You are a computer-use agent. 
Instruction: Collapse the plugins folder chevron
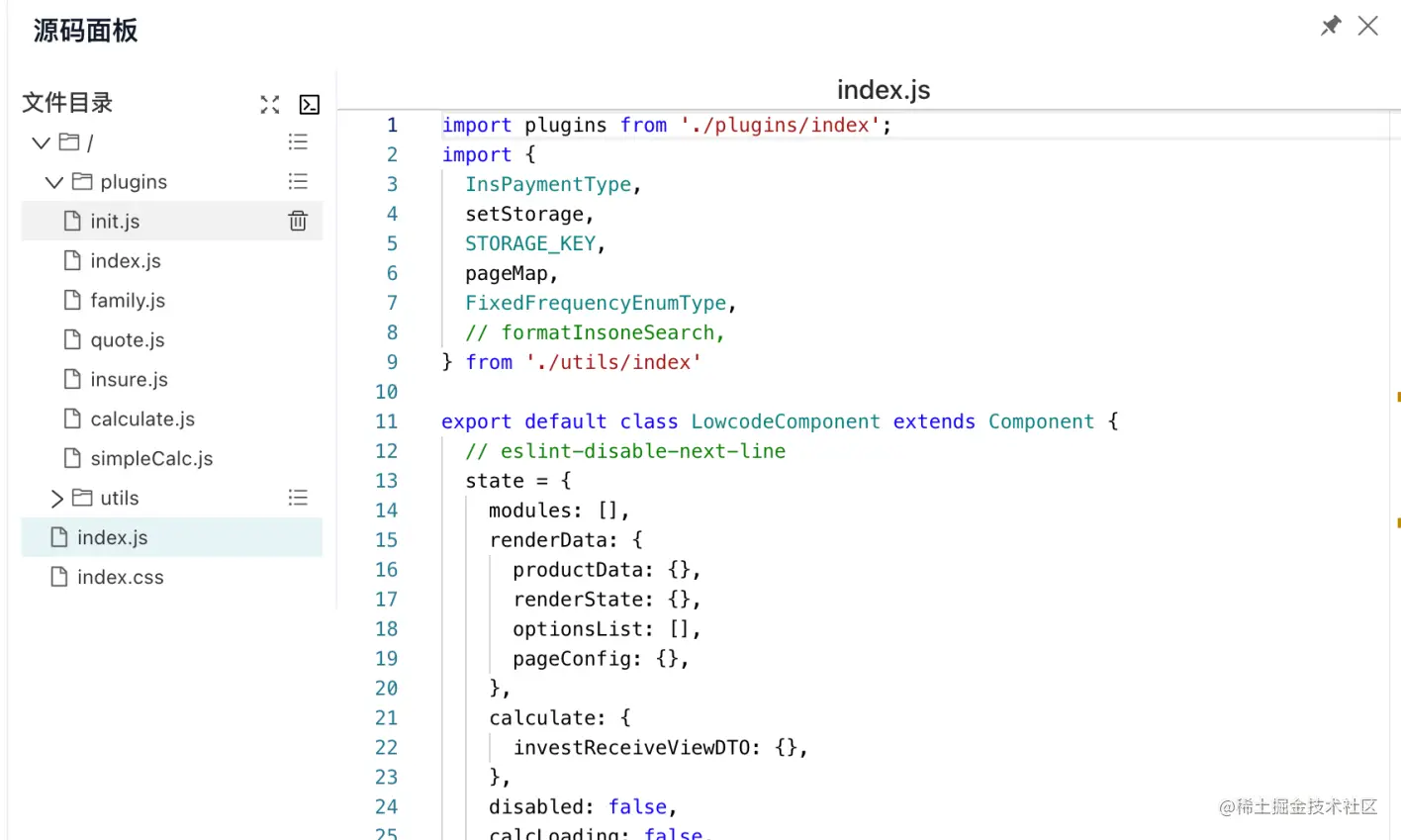point(54,183)
